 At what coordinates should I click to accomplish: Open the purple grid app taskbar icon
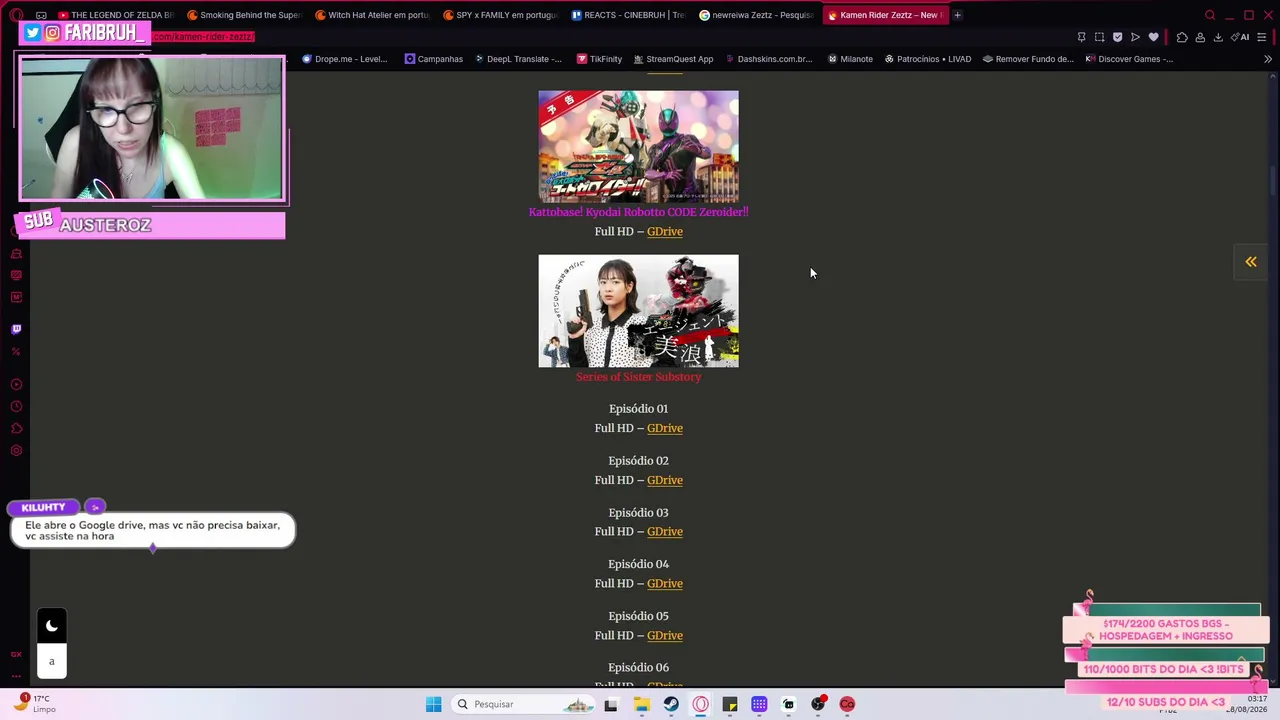coord(759,704)
